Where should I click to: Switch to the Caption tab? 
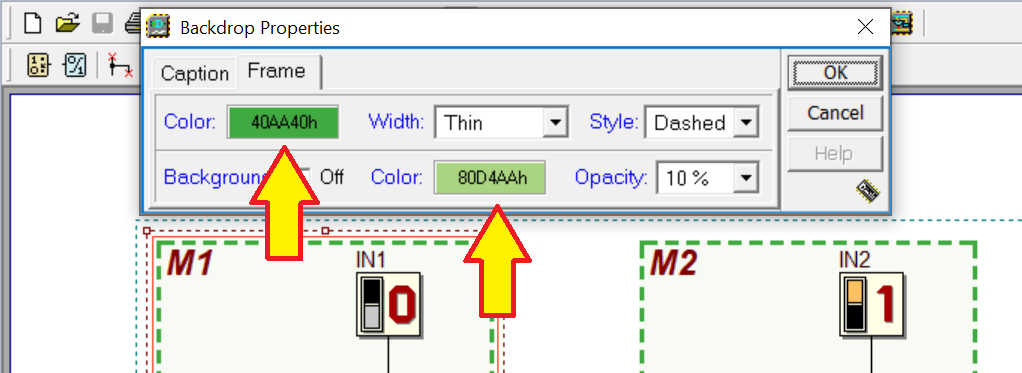click(194, 73)
